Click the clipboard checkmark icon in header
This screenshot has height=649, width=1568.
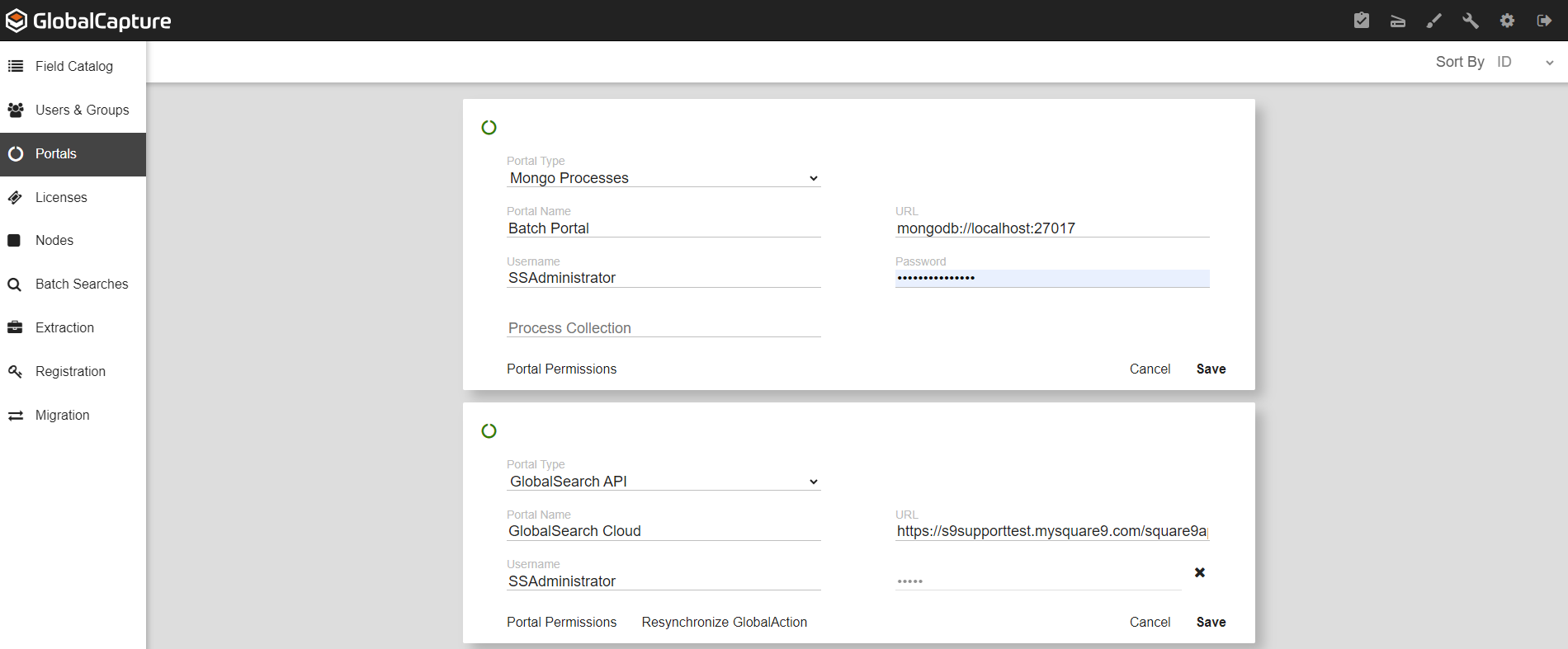point(1362,21)
